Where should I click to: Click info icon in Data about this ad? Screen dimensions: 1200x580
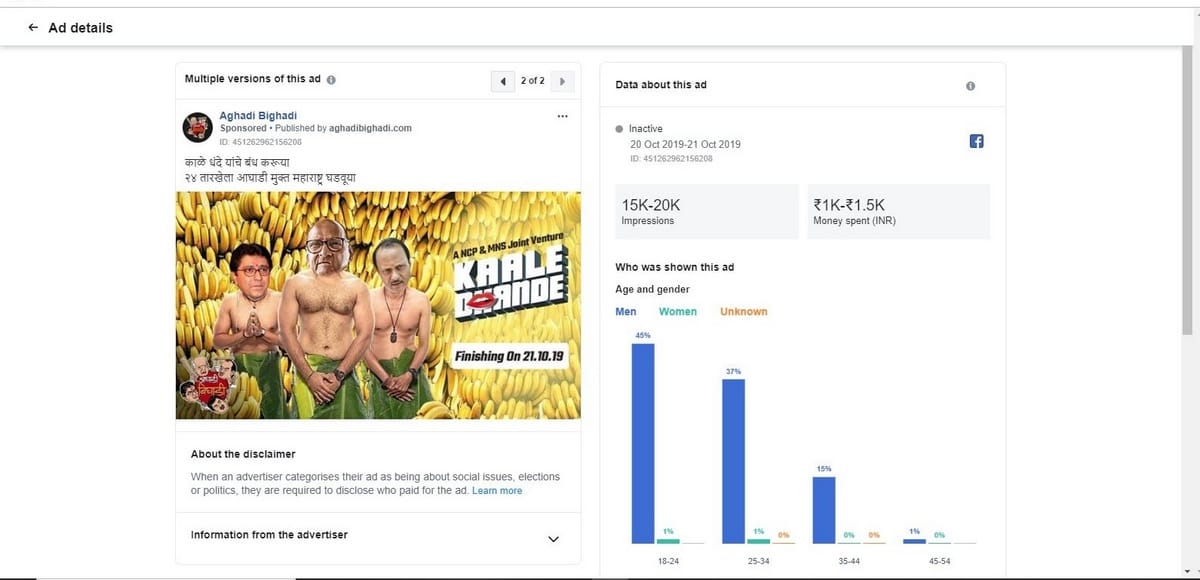point(970,85)
